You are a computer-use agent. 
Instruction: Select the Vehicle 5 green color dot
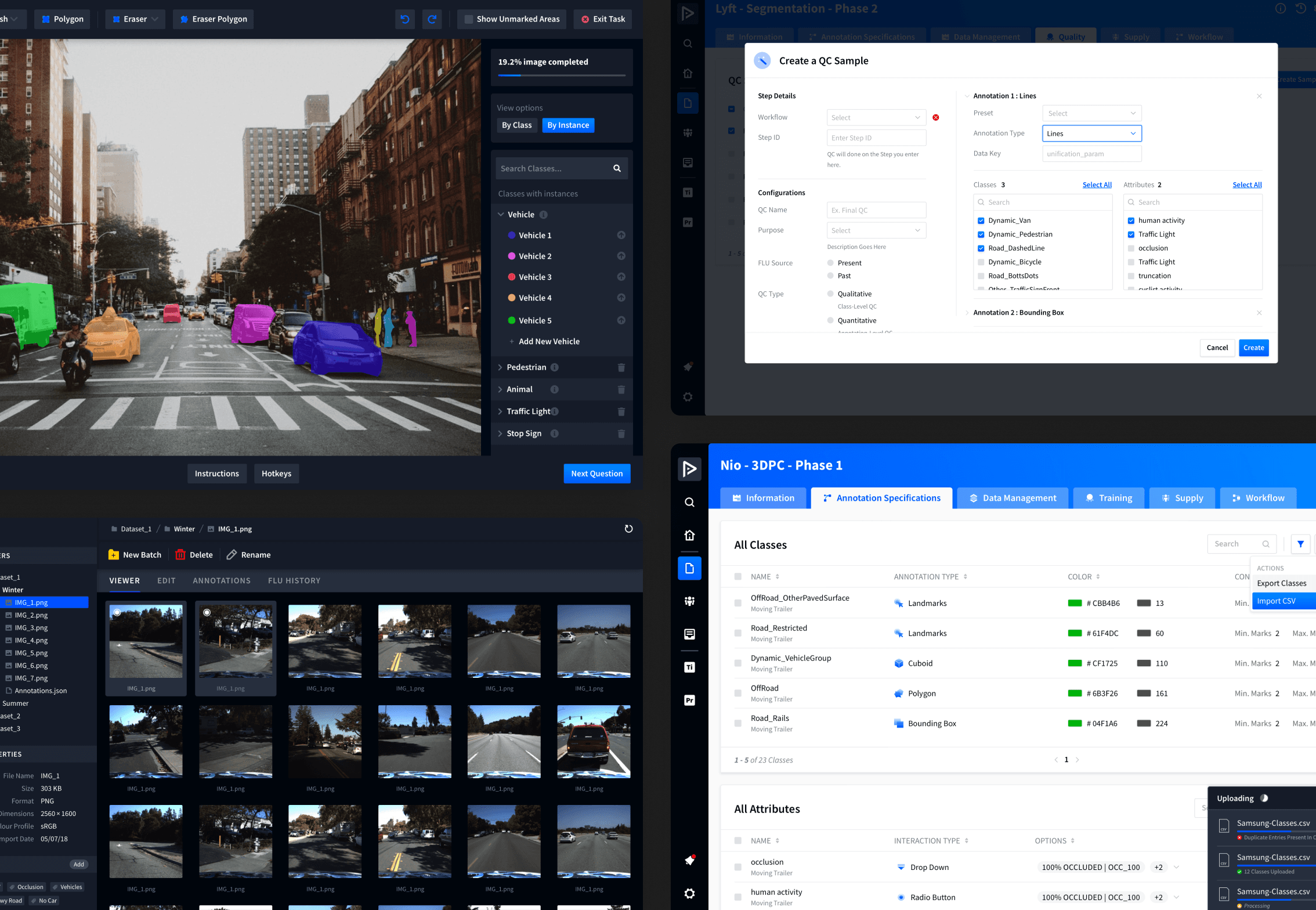(x=512, y=320)
